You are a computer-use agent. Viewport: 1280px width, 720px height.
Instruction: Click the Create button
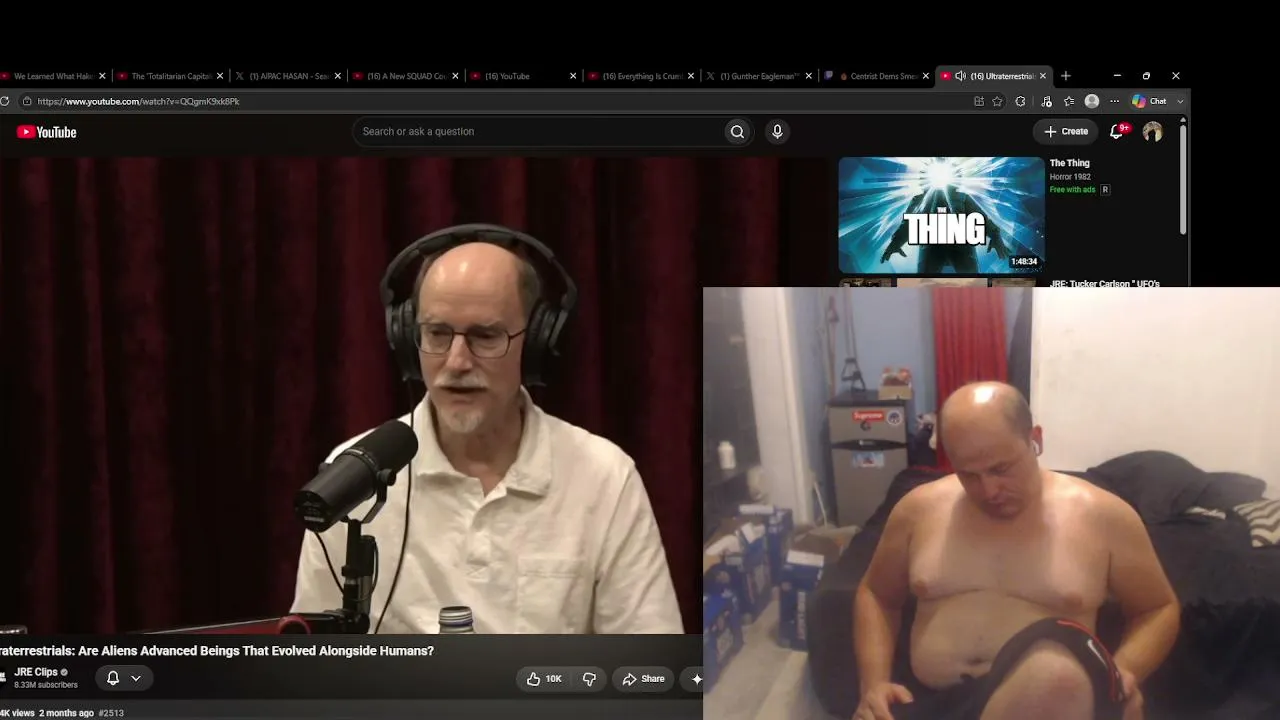(1066, 131)
